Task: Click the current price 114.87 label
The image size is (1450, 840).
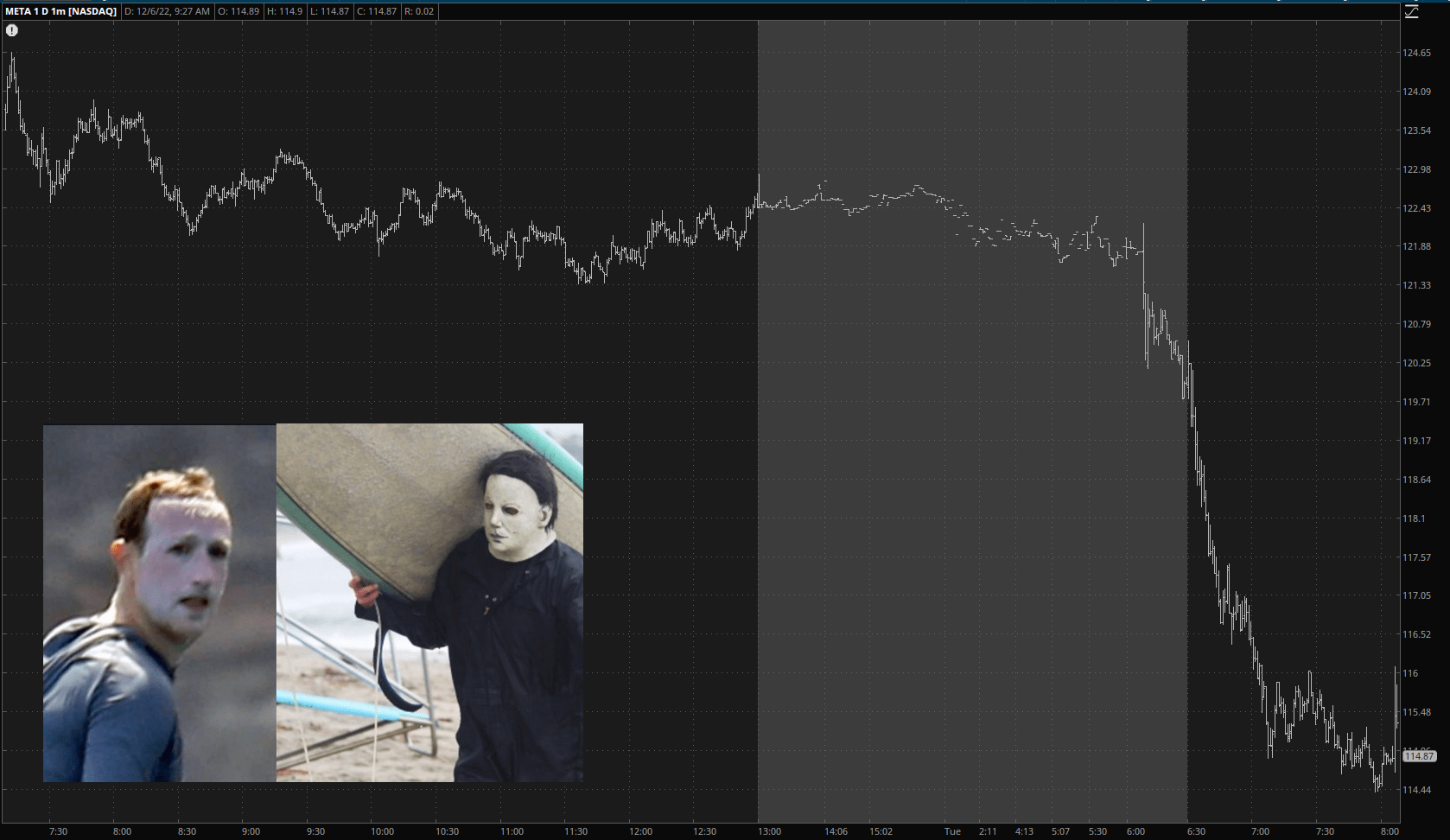Action: (1419, 756)
